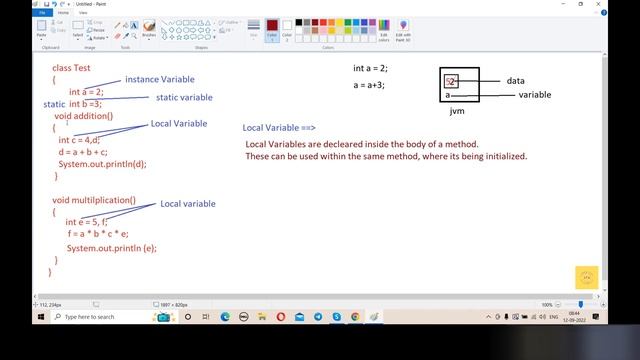Pick the yellow color swatch
This screenshot has height=360, width=640.
point(340,22)
